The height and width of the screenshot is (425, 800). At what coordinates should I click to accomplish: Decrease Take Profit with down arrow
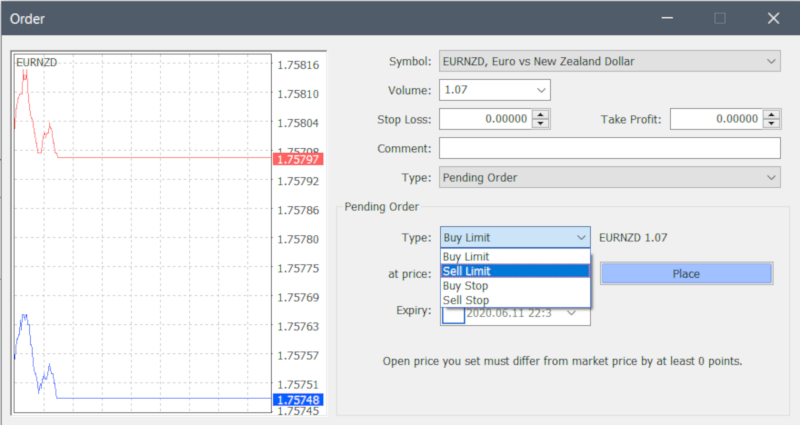pos(771,124)
